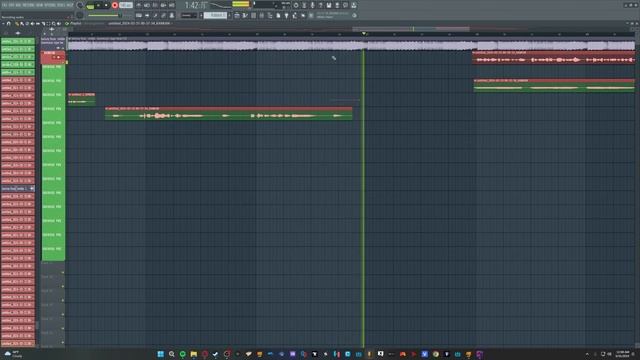Toggle the playlist magnet snap icon
The image size is (640, 360).
pos(9,23)
